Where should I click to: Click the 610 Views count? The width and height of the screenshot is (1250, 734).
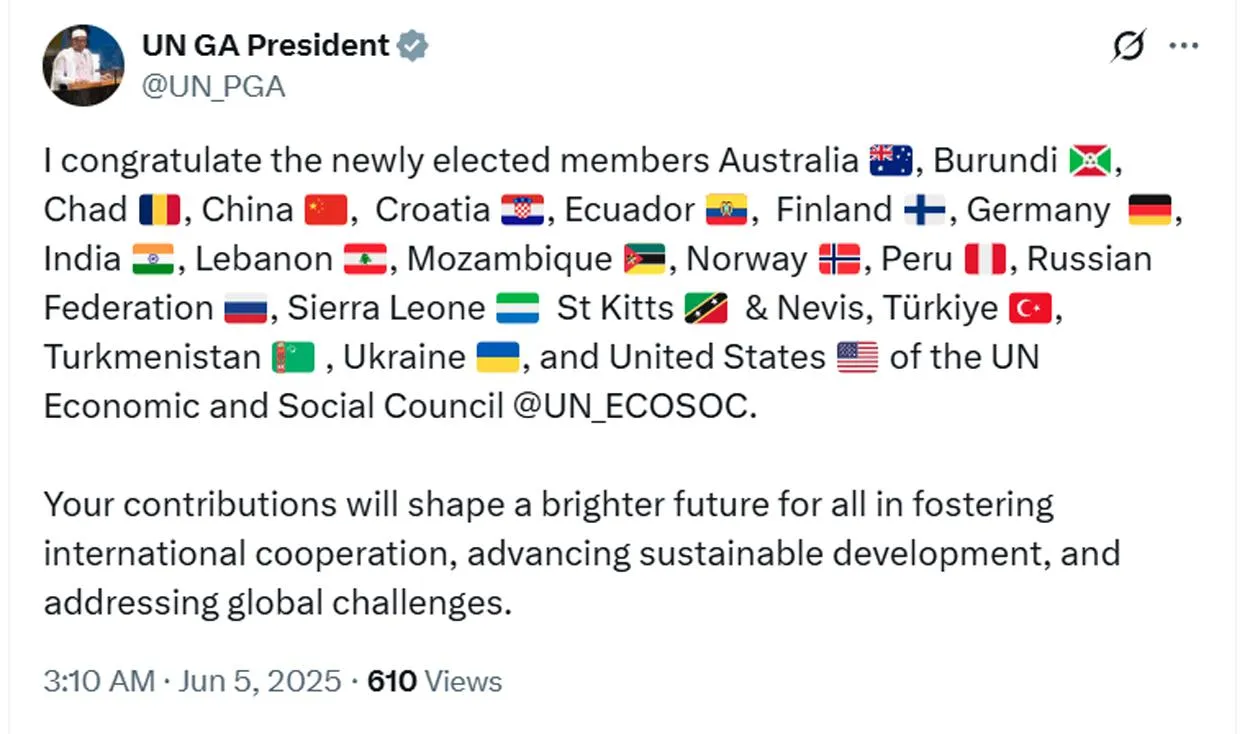pos(435,682)
